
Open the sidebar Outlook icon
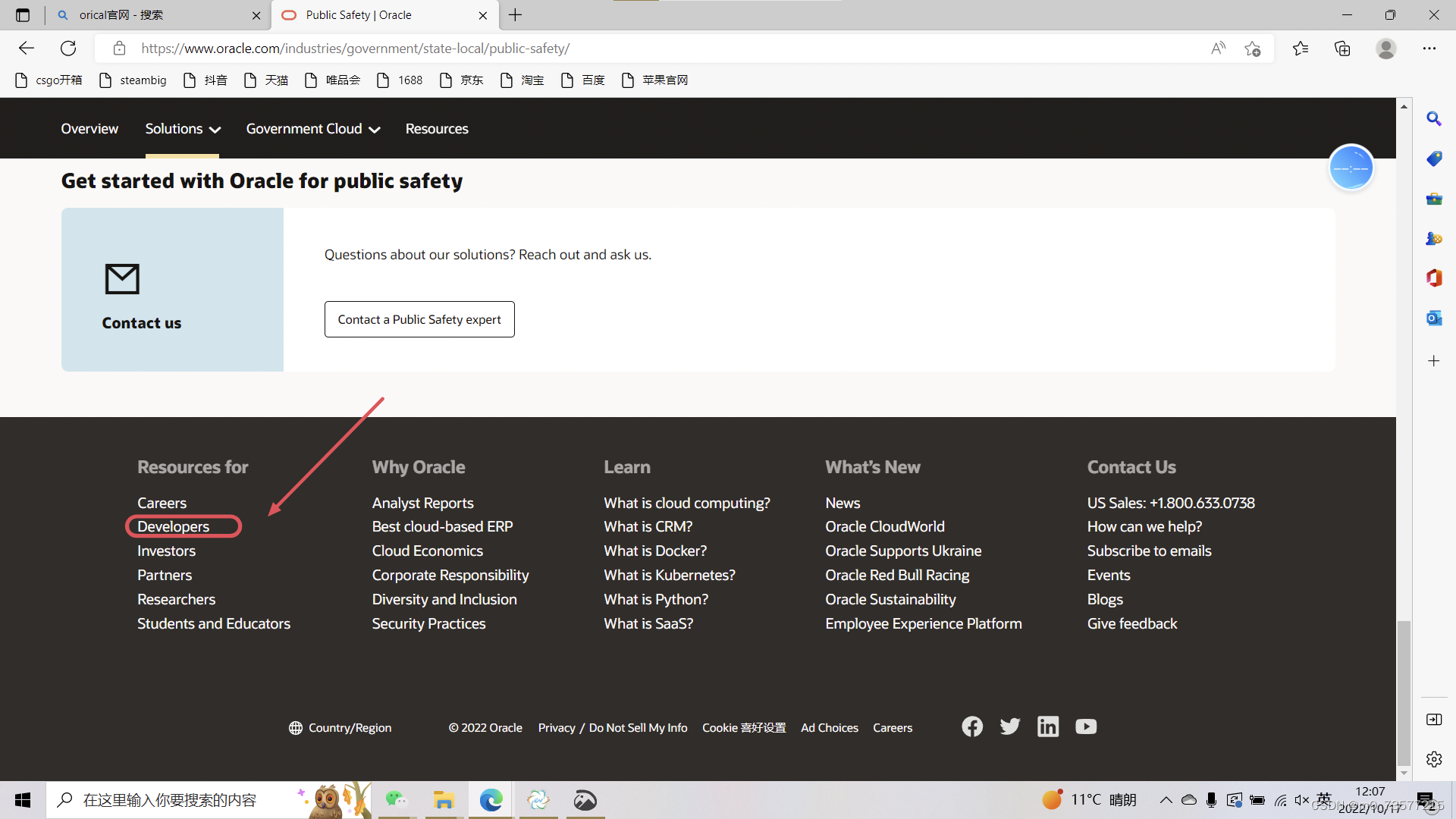[x=1433, y=318]
